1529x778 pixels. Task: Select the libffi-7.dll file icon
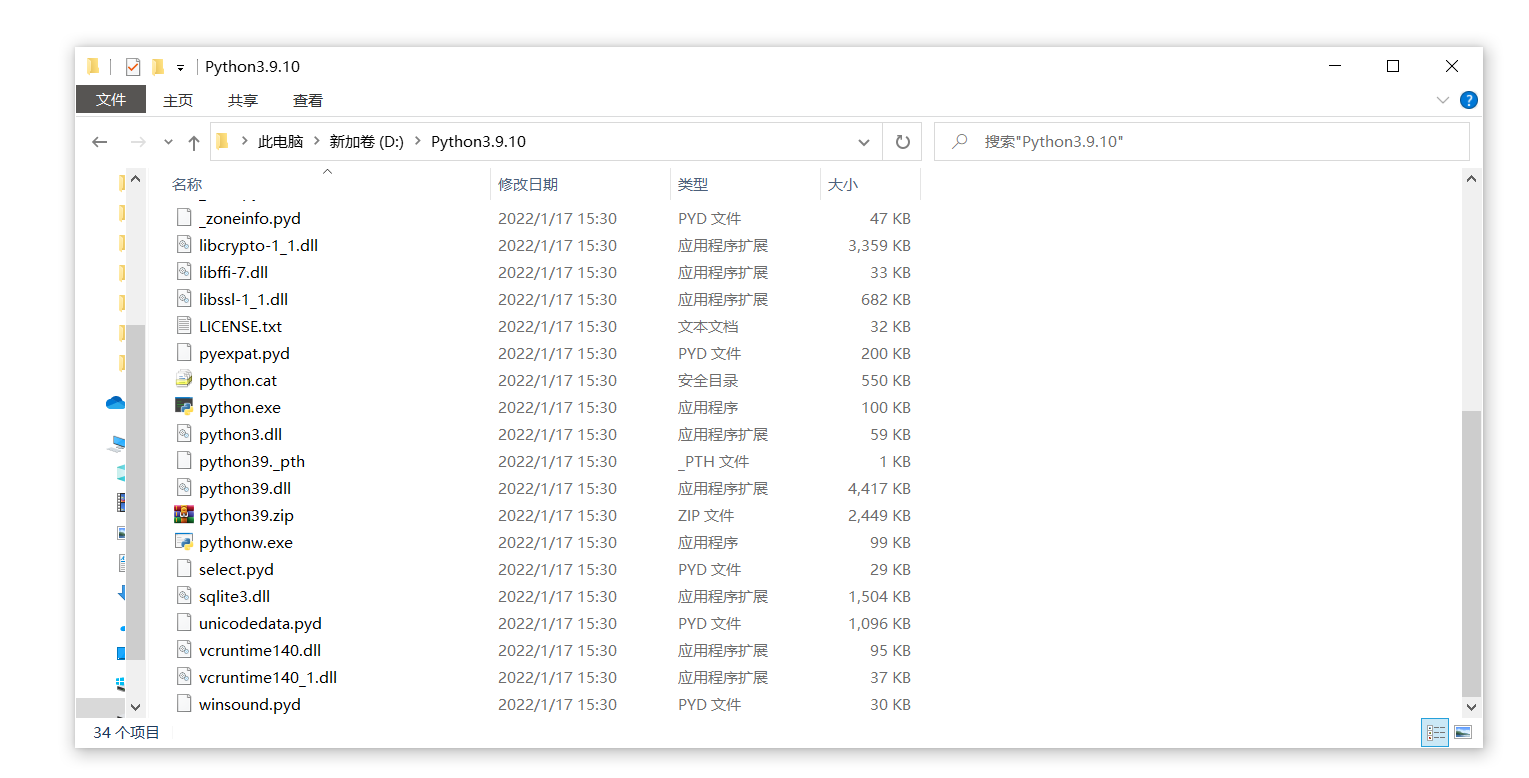point(183,272)
